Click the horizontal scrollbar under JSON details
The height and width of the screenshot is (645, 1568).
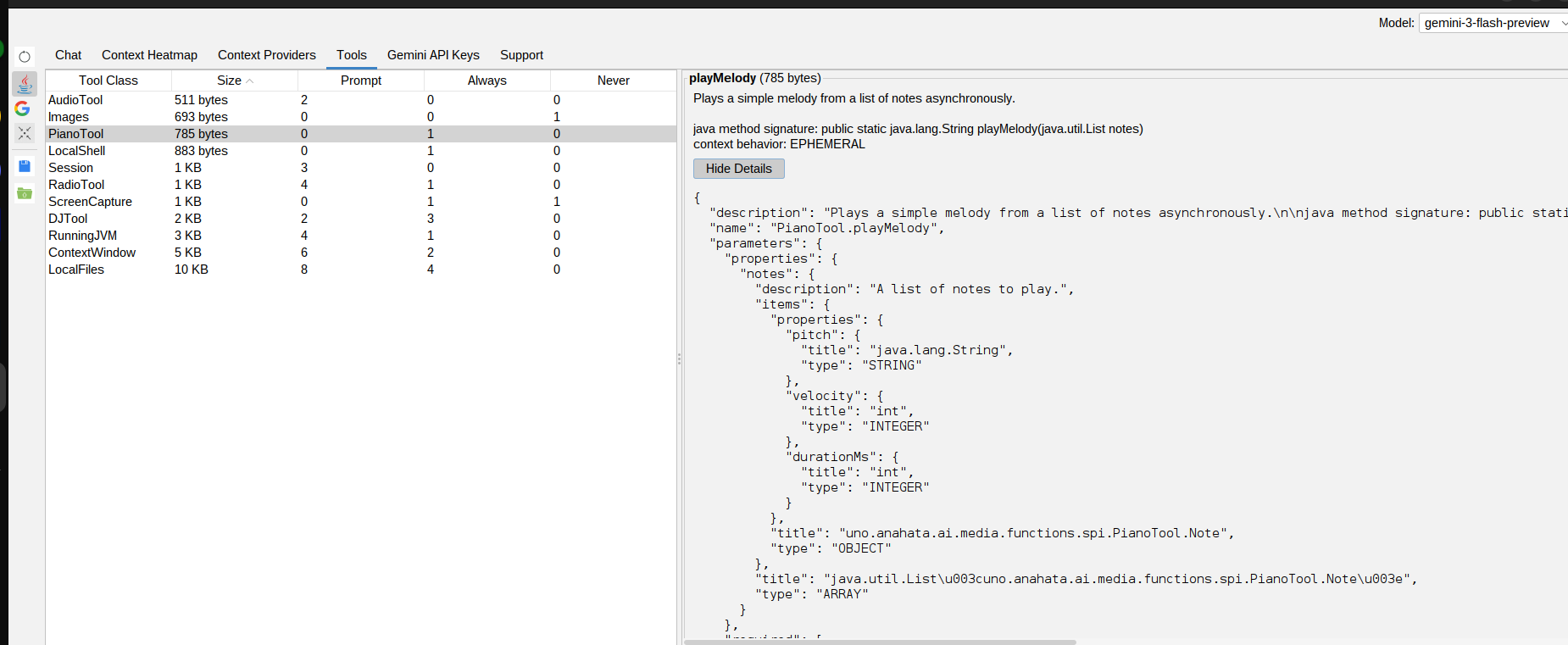coord(880,642)
